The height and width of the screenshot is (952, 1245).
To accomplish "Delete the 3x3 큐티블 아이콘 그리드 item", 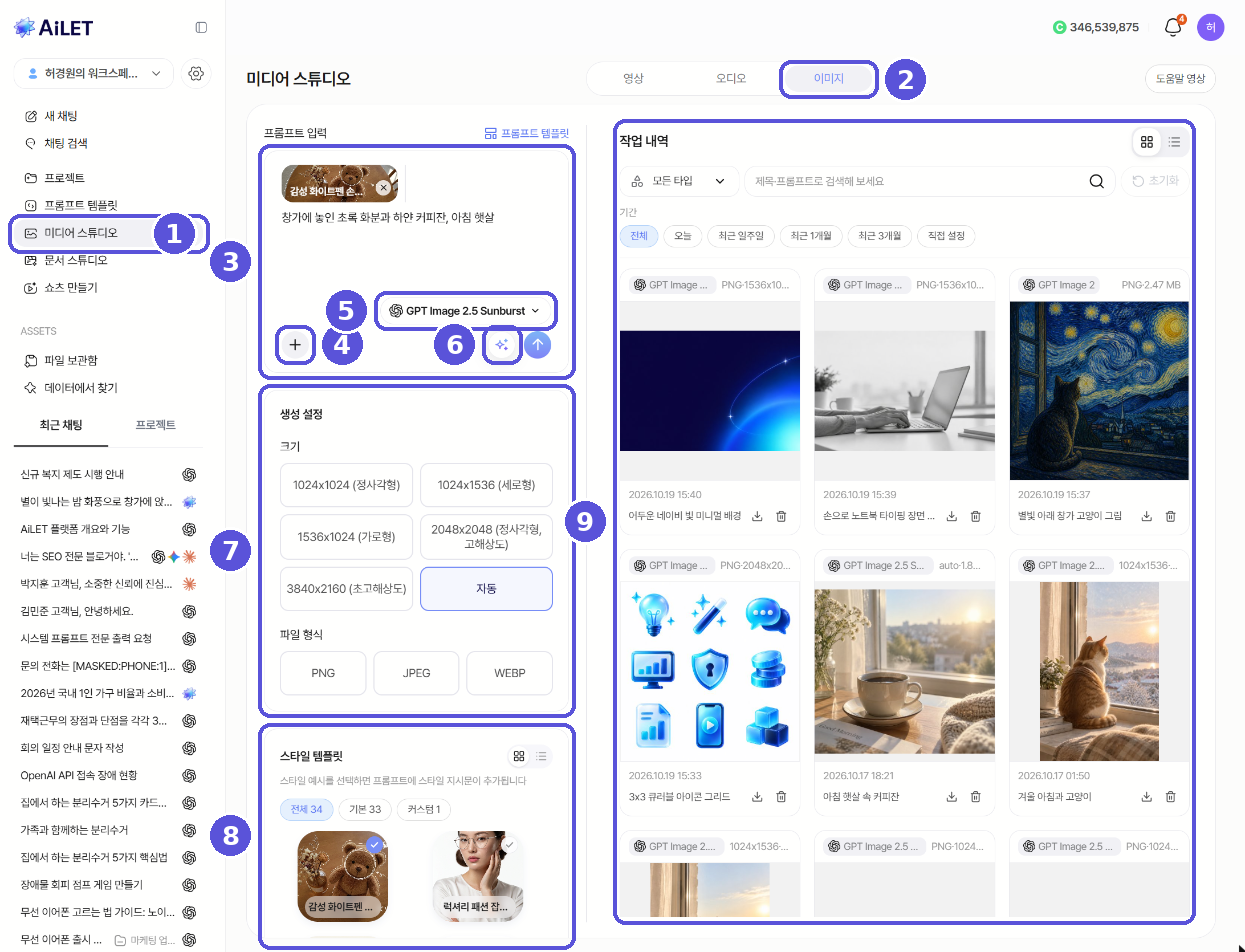I will (781, 797).
